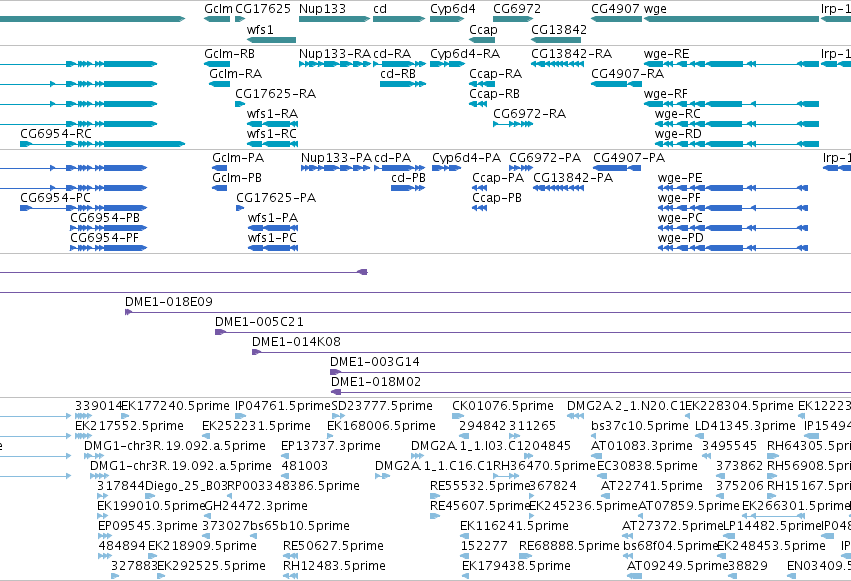The height and width of the screenshot is (581, 851).
Task: Open protein CG13842-PA
Action: pyautogui.click(x=573, y=177)
